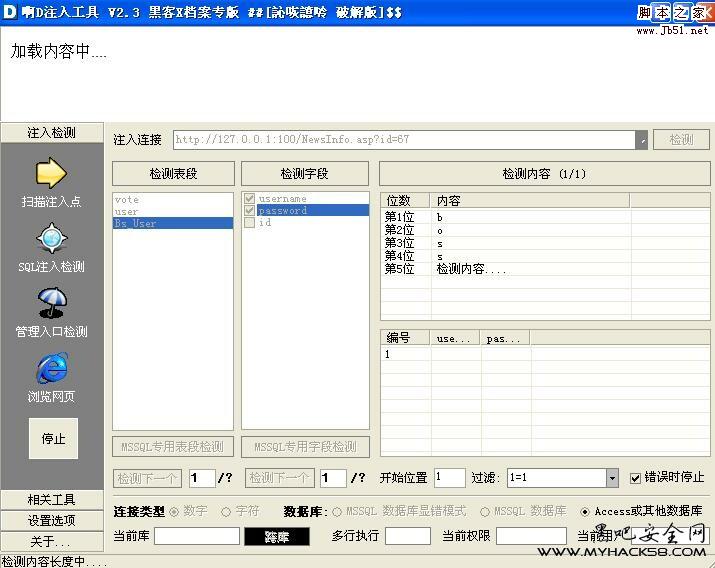715x568 pixels.
Task: Select the 数字 connection type radio
Action: [x=174, y=512]
